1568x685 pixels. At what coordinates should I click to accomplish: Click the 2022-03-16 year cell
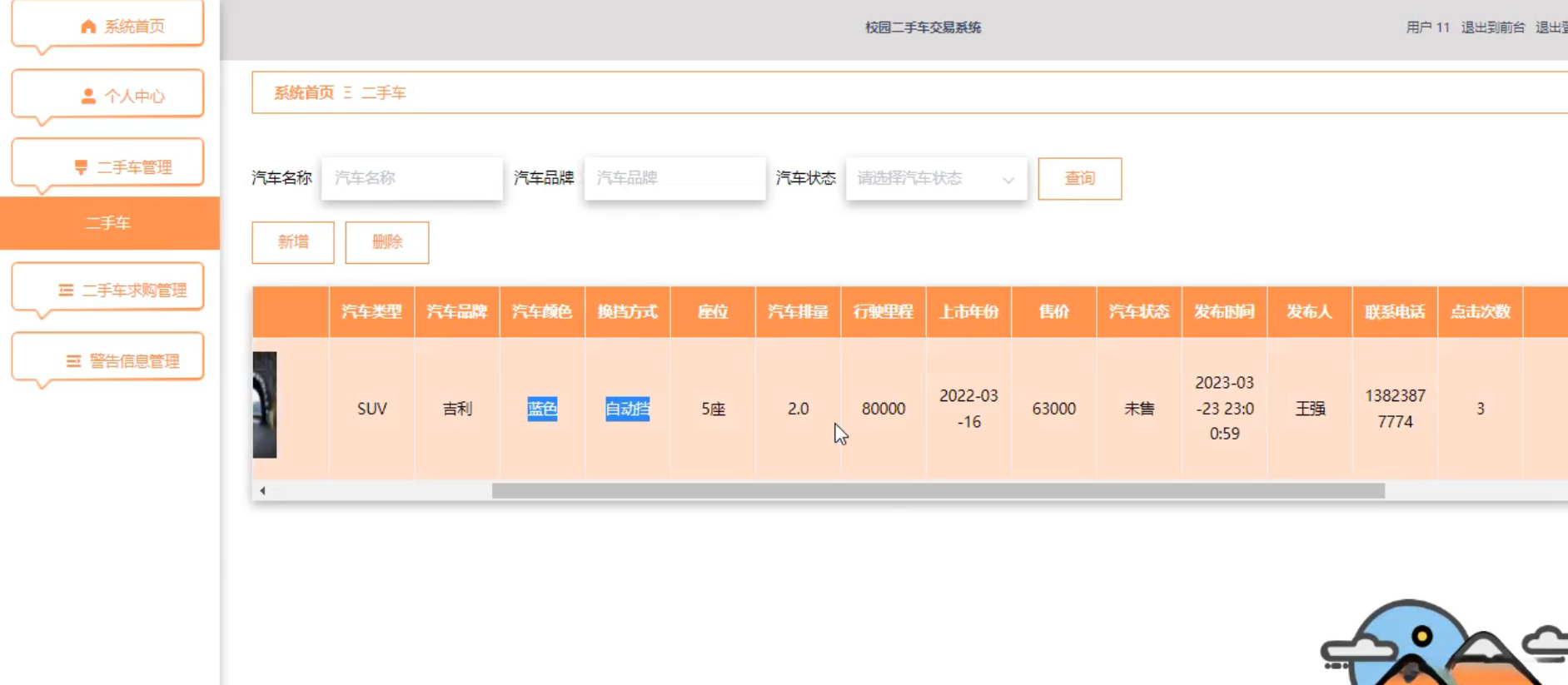point(968,409)
